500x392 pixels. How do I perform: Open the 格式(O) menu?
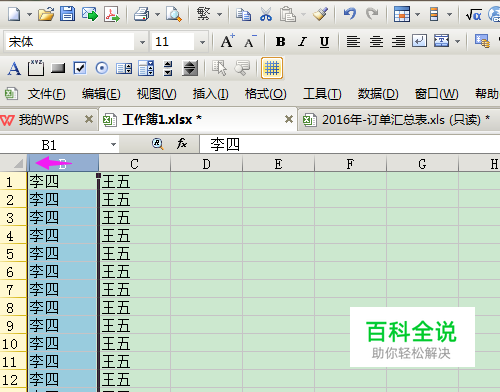pos(265,94)
